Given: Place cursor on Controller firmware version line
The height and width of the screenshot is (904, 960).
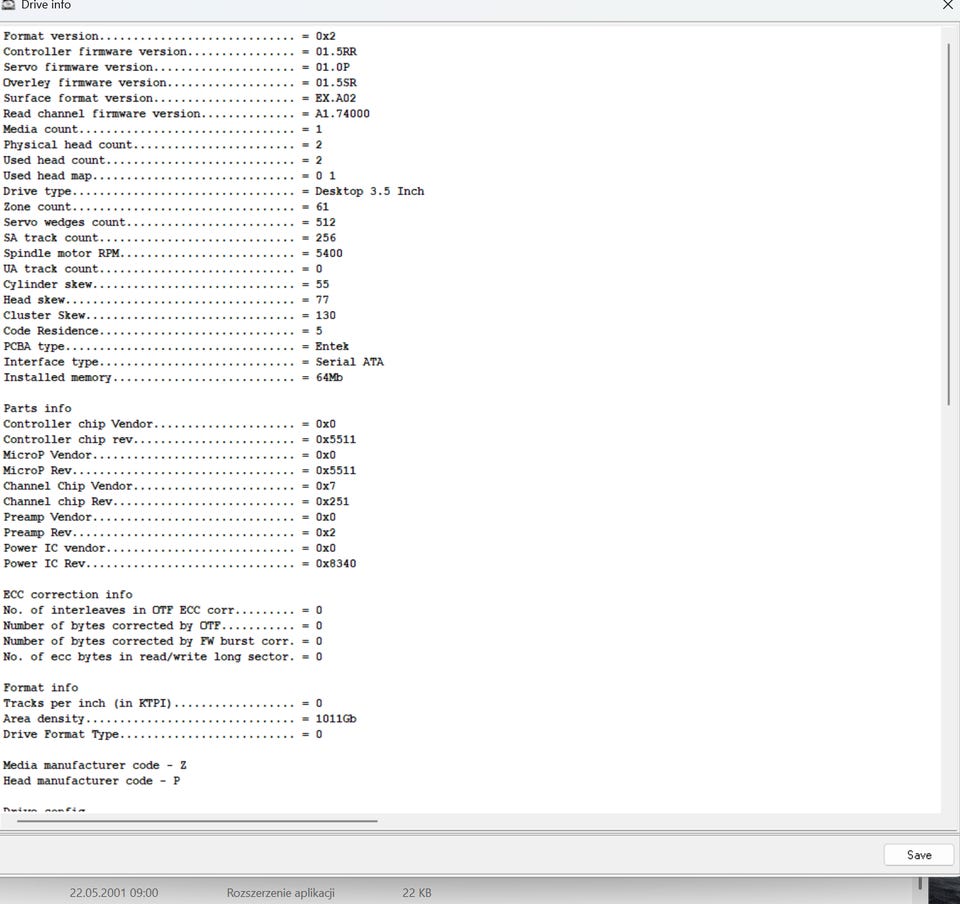Looking at the screenshot, I should (180, 52).
